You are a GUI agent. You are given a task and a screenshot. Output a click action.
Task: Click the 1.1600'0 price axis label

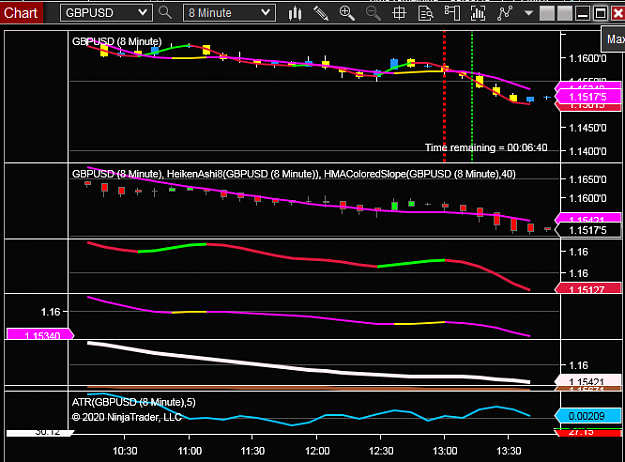(x=588, y=59)
